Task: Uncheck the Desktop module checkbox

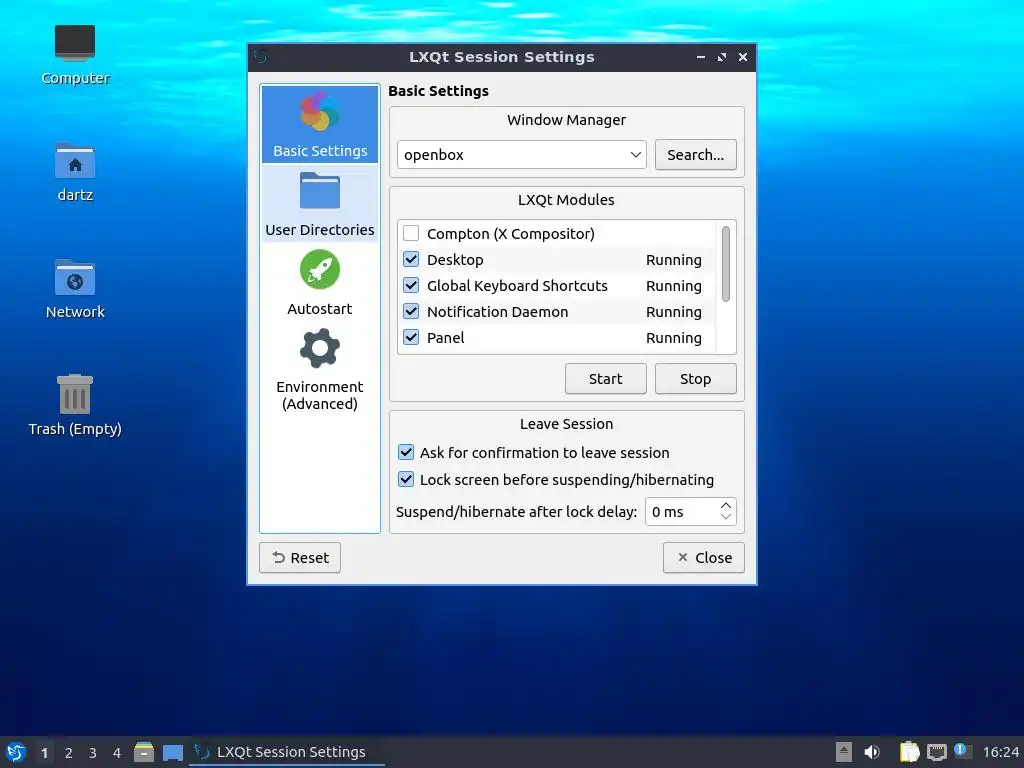Action: click(x=411, y=259)
